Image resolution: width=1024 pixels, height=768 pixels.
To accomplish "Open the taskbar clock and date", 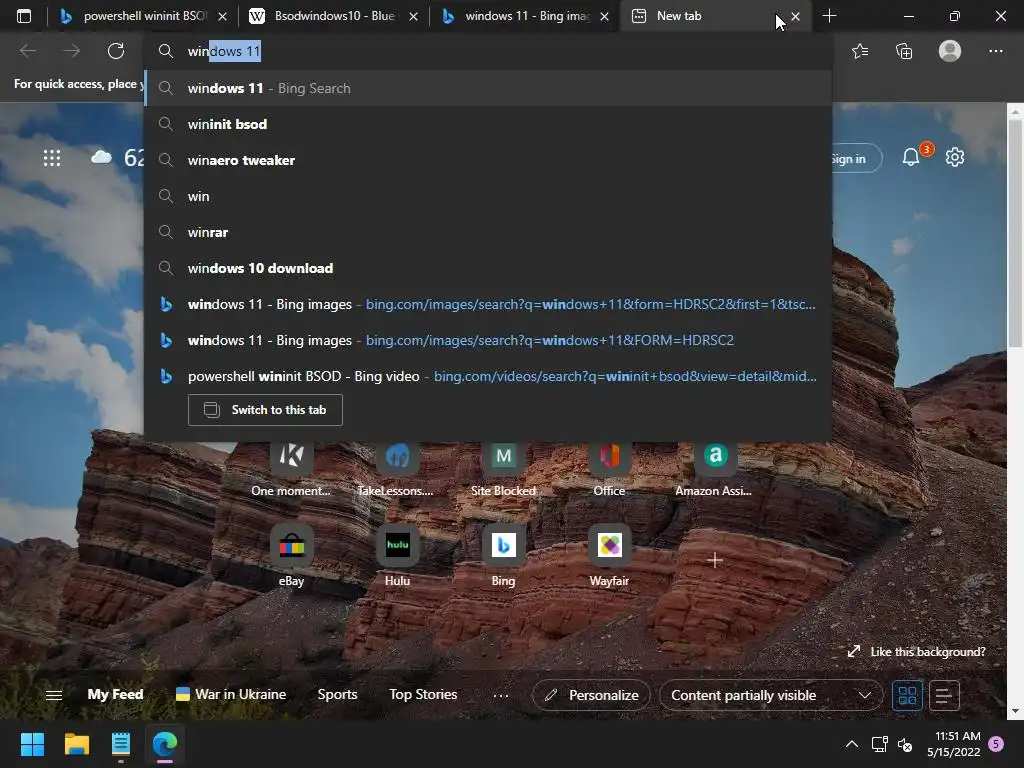I will 954,744.
